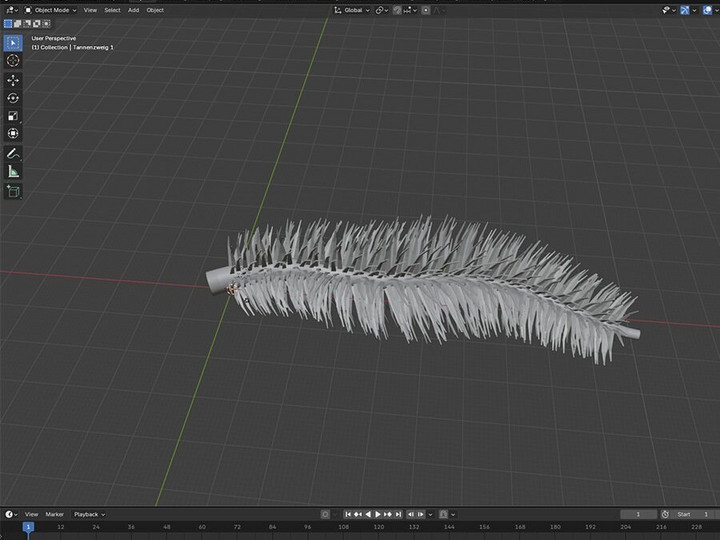Play animation in reverse
Screen dimensions: 720x540
coord(368,514)
